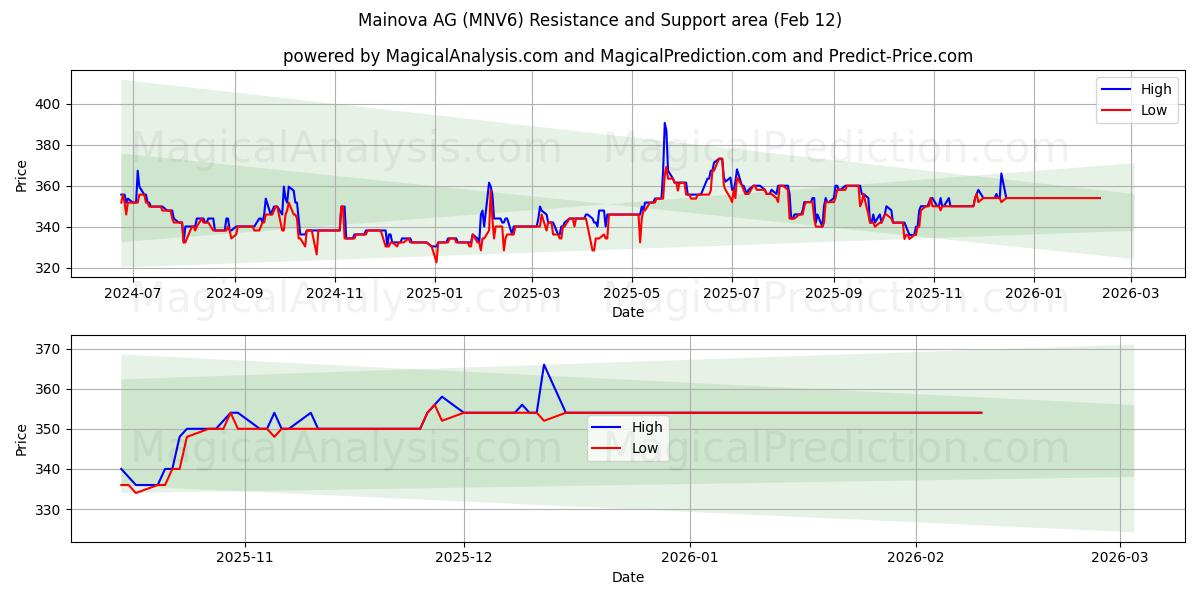This screenshot has height=600, width=1200.
Task: Click the 'Price' y-axis label of top chart
Action: click(22, 176)
